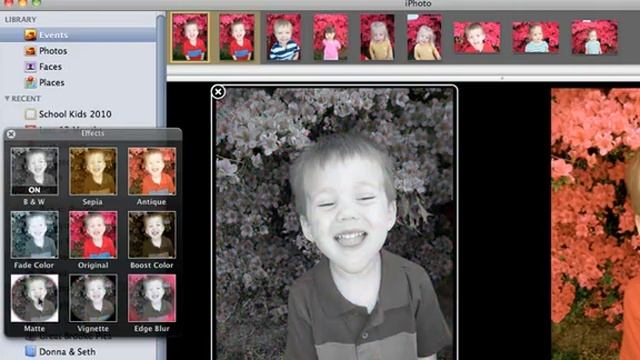Select first filmstrip thumbnail, boy in red shirt
Viewport: 640px width, 360px height.
pos(190,37)
